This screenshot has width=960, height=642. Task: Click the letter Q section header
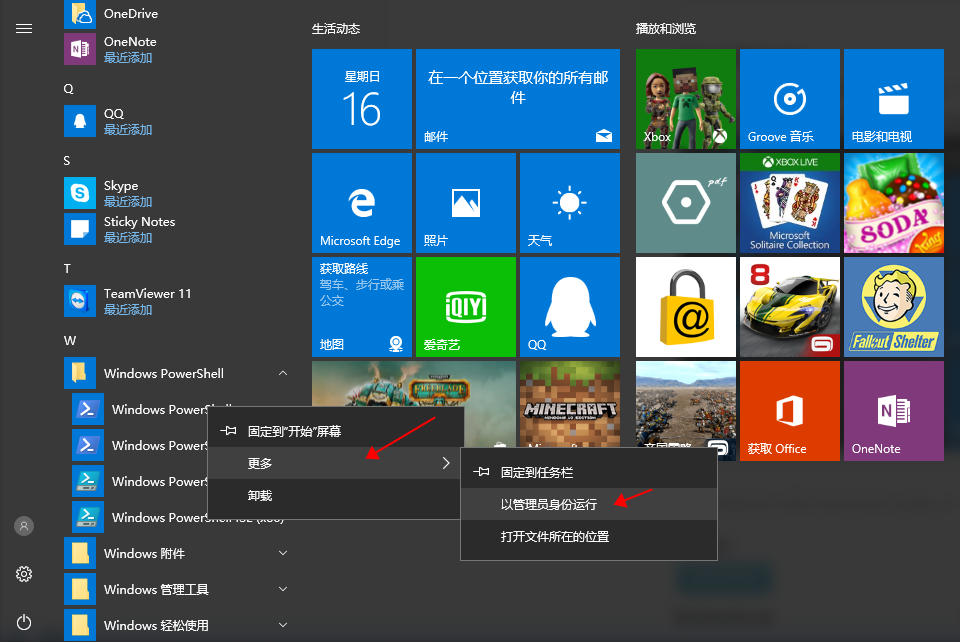pos(69,89)
